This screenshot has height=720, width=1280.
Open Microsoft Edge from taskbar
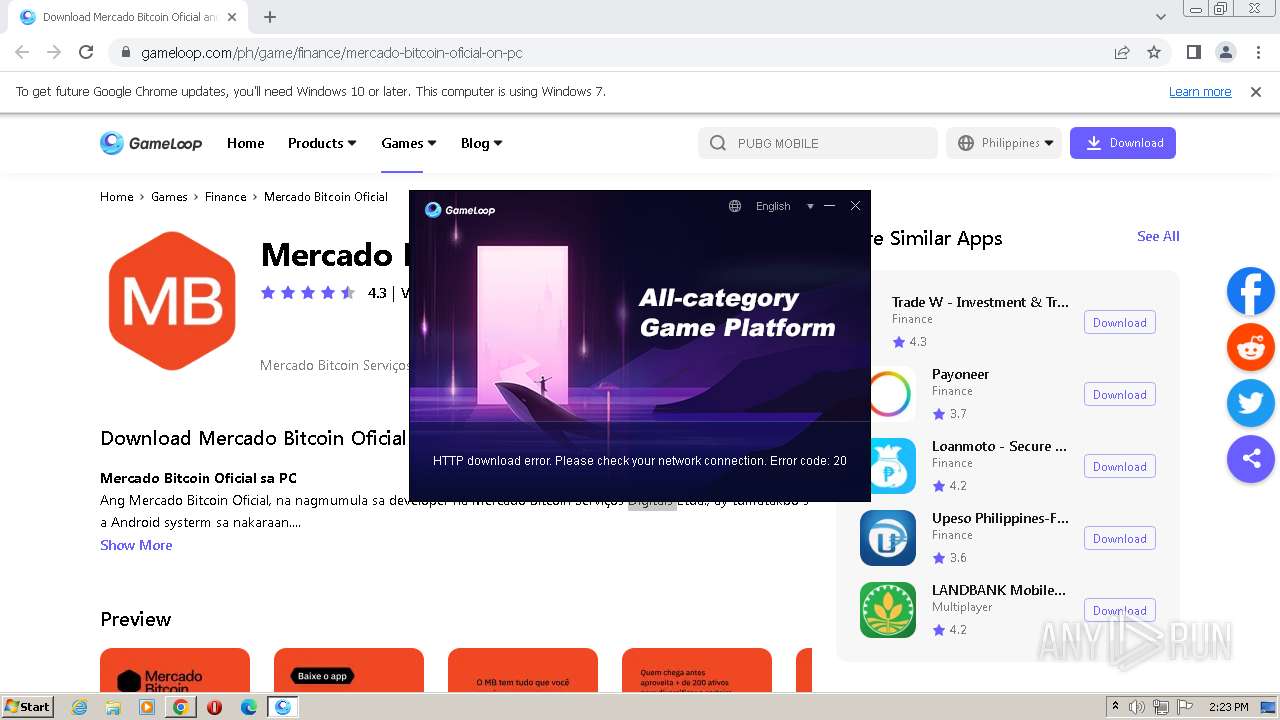click(x=249, y=707)
